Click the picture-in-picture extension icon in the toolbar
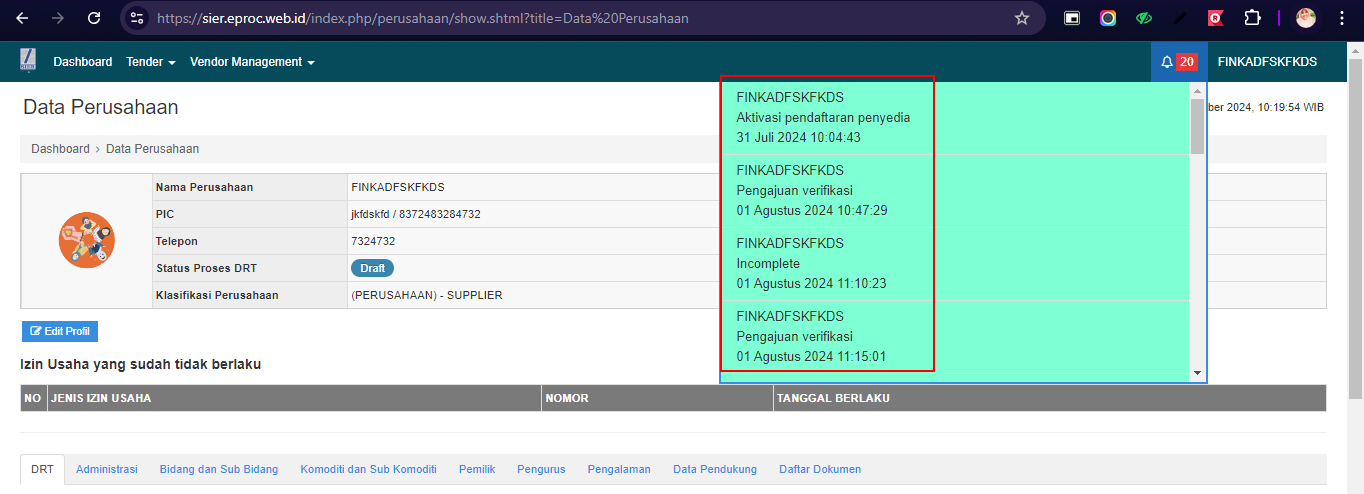This screenshot has height=494, width=1364. click(1072, 18)
